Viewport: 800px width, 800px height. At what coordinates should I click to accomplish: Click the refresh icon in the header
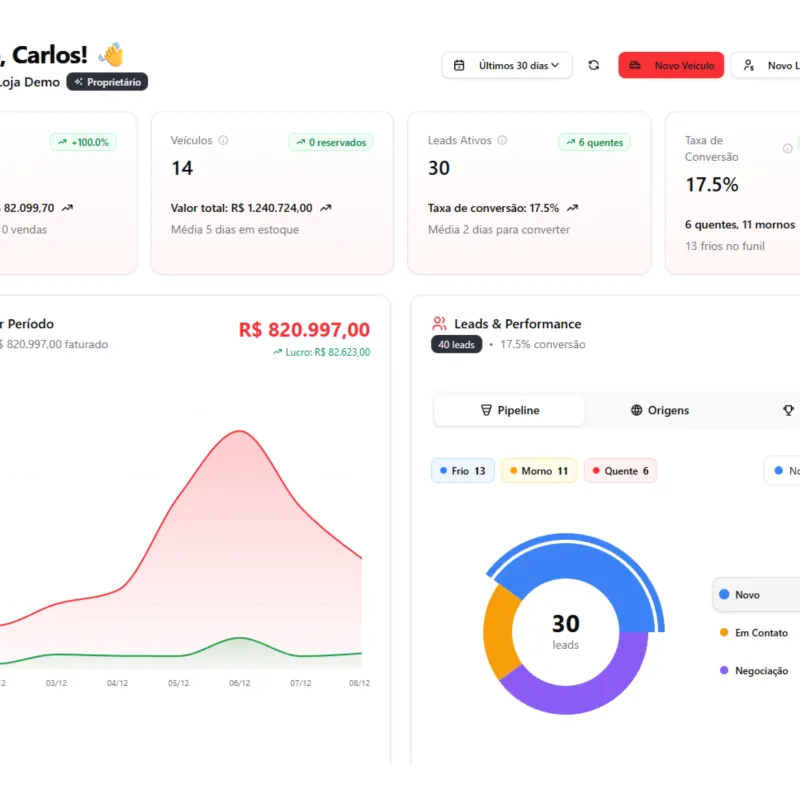point(594,65)
